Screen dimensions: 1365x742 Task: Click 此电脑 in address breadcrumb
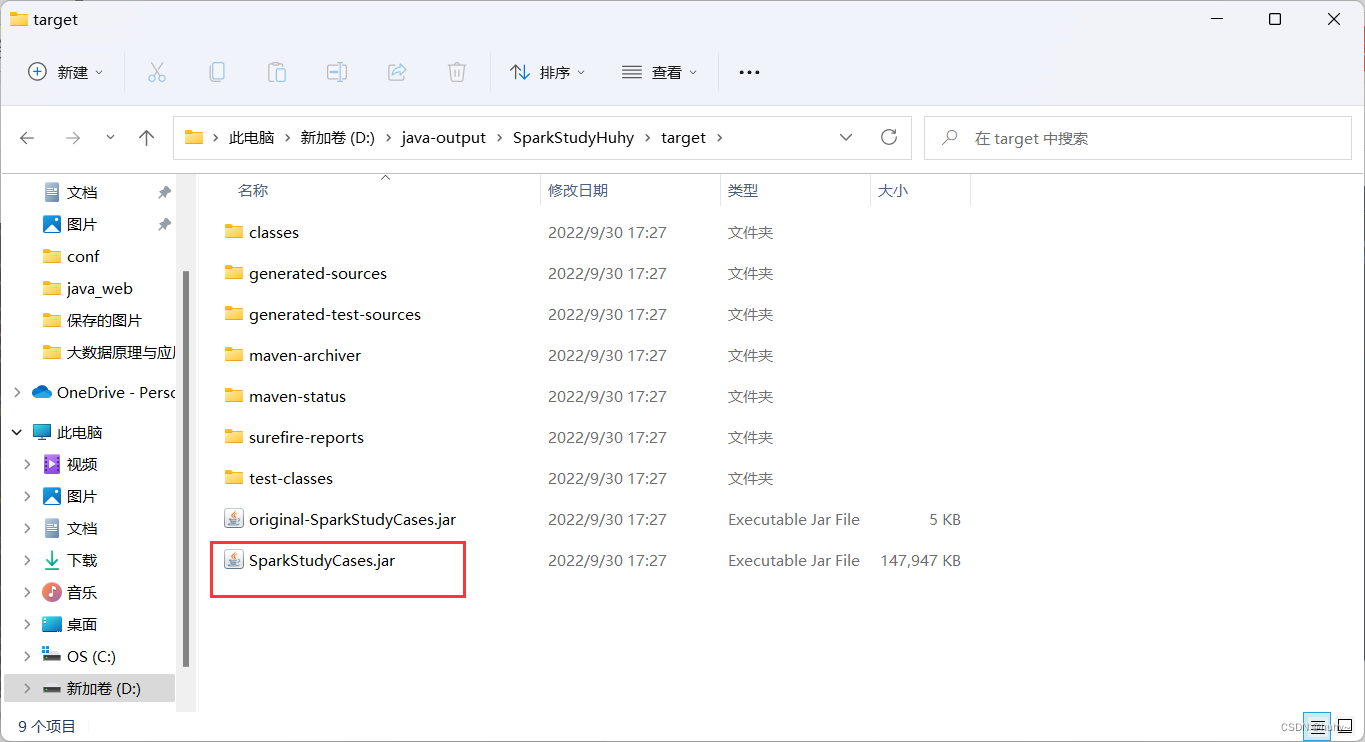pyautogui.click(x=251, y=138)
